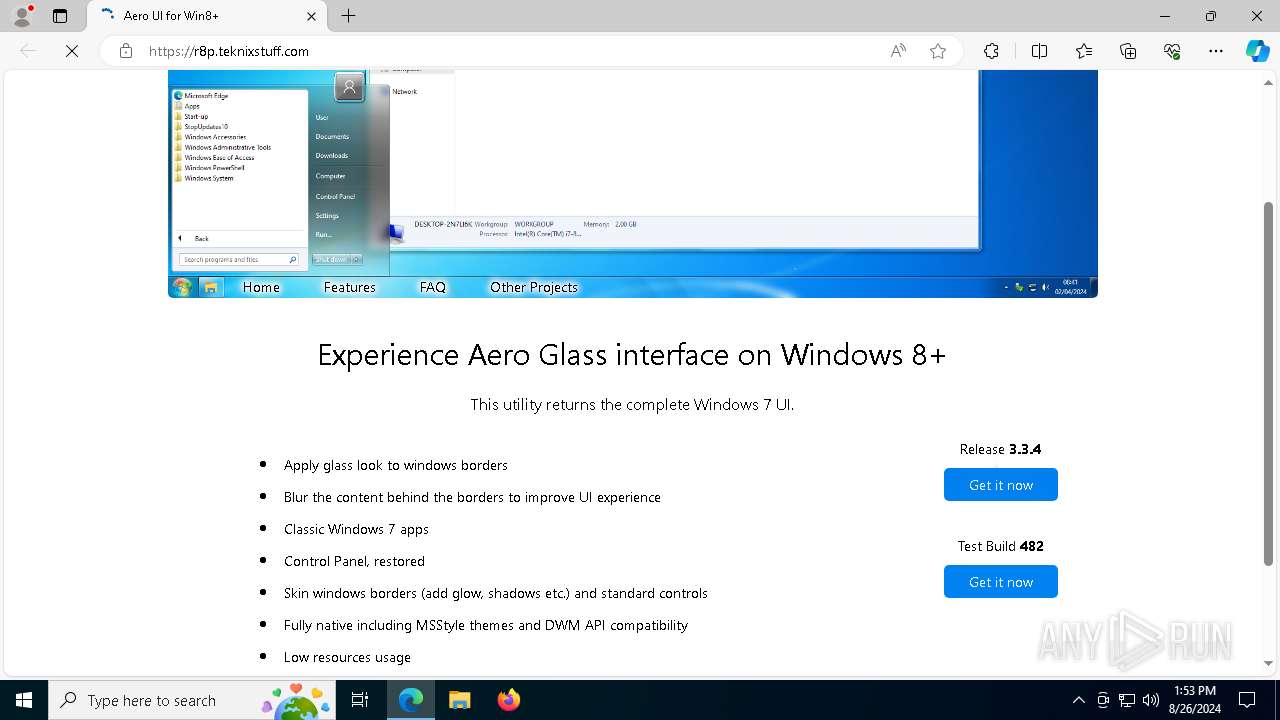Open Copilot sidebar

1257,51
